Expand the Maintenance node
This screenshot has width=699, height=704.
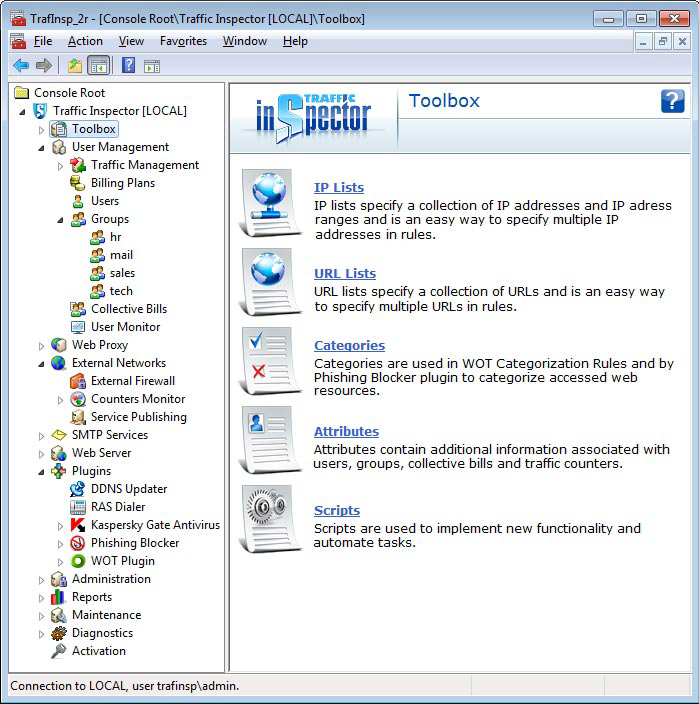pos(41,616)
